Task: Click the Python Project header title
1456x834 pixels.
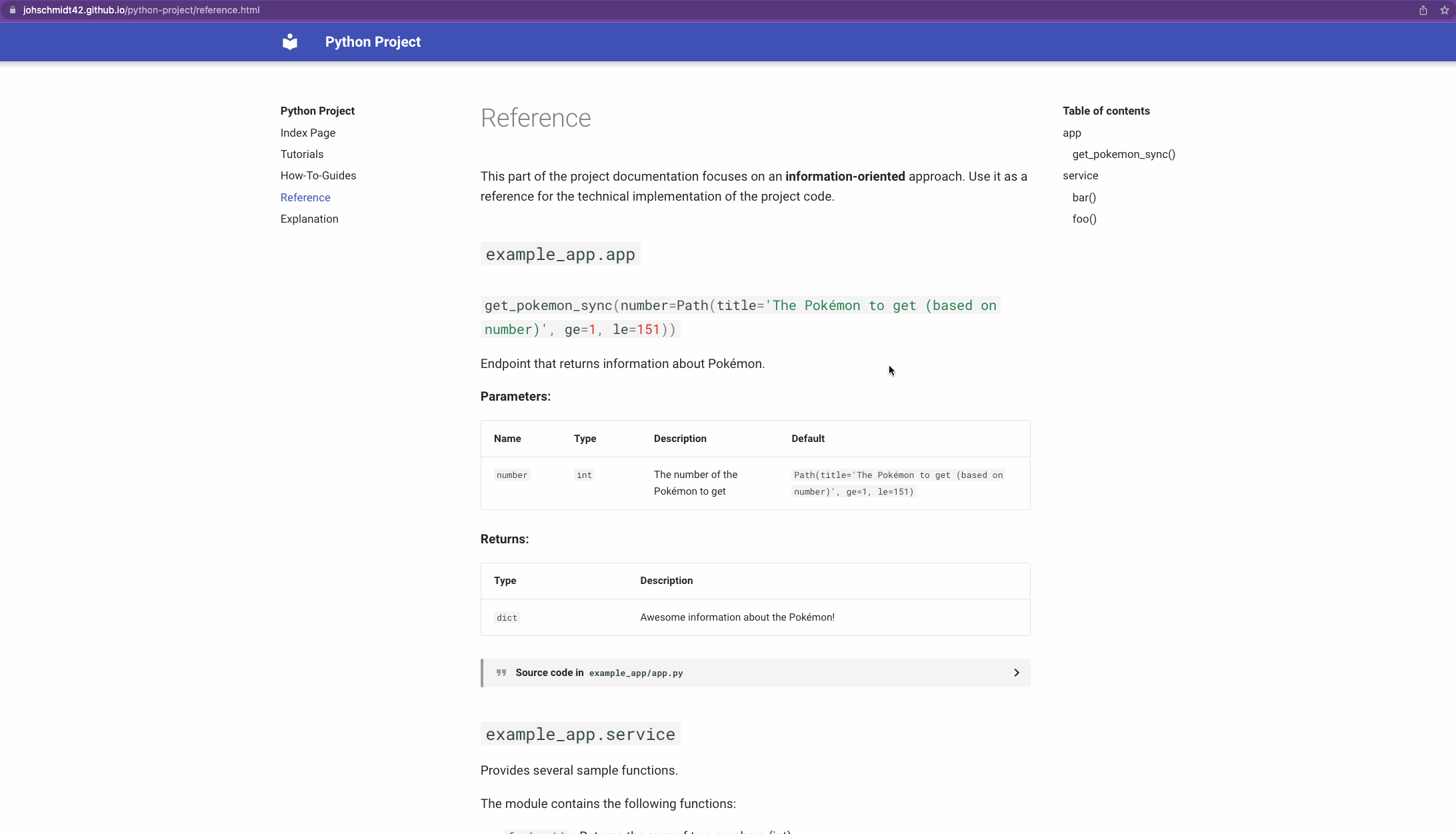Action: [372, 41]
